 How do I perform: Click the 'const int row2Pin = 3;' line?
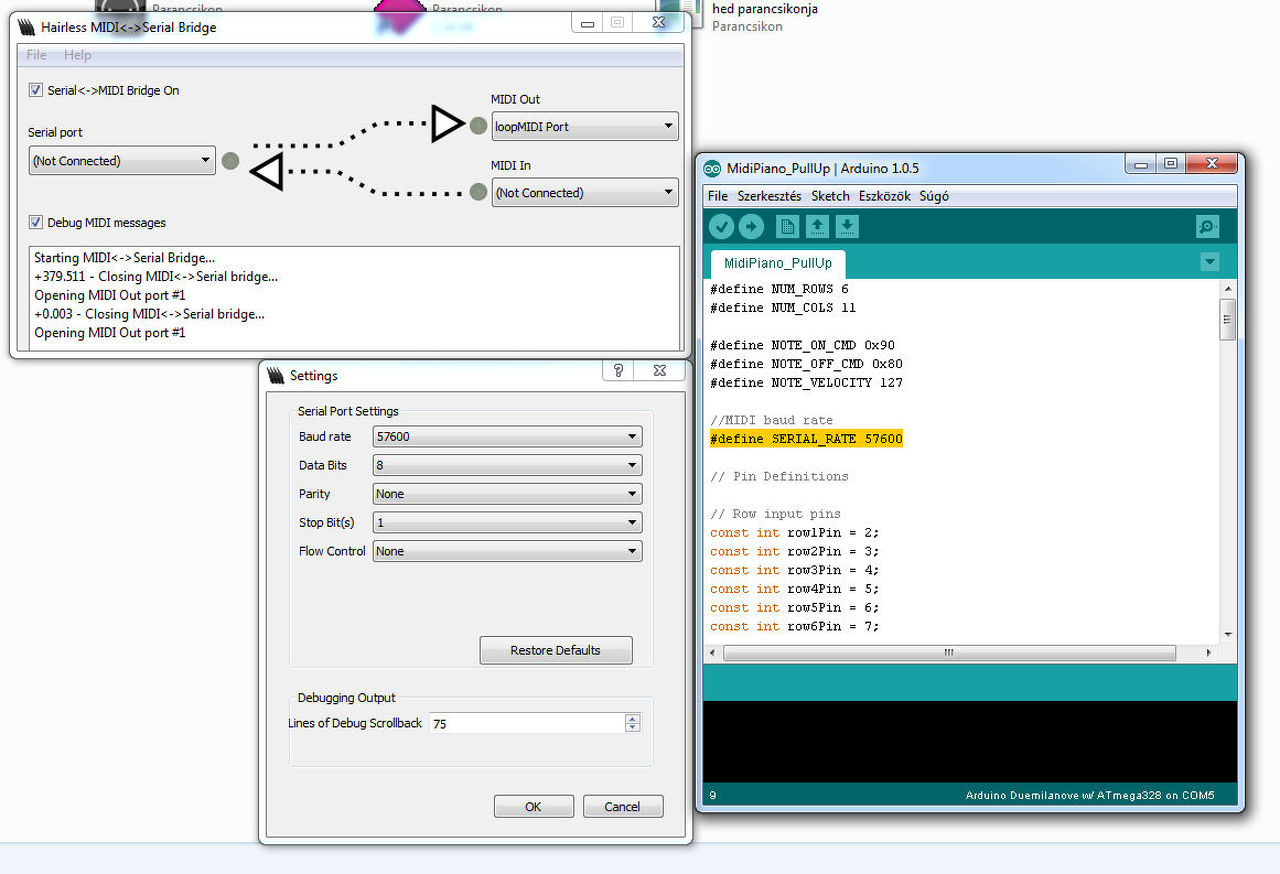coord(794,551)
